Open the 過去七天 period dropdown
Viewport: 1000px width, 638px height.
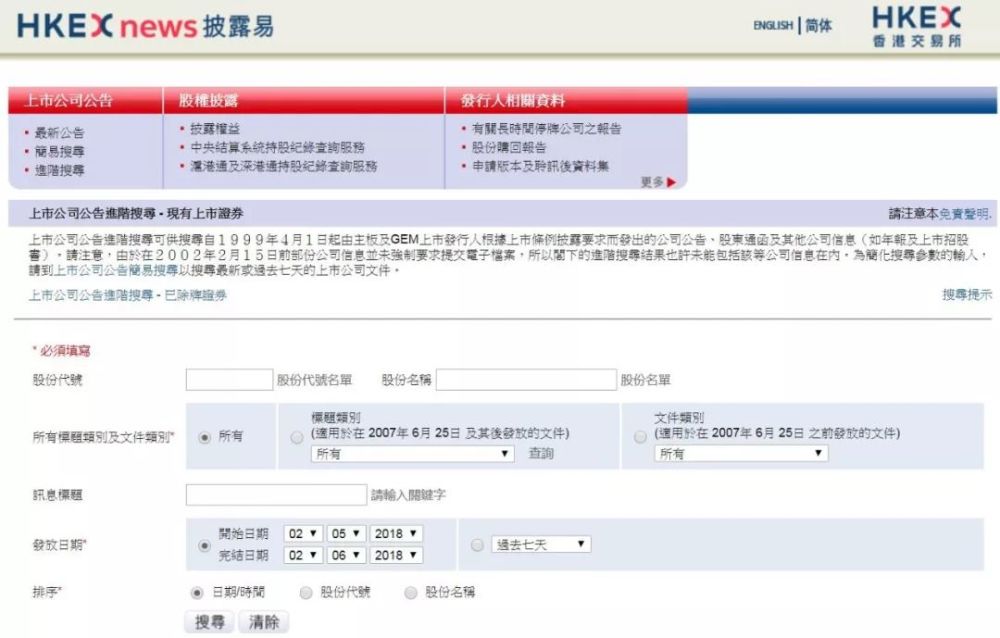click(x=541, y=544)
